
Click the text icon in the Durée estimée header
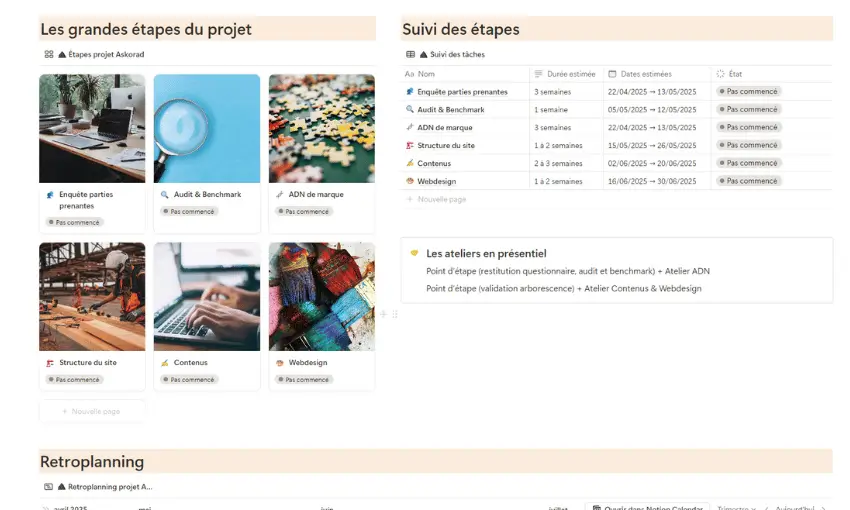(538, 74)
